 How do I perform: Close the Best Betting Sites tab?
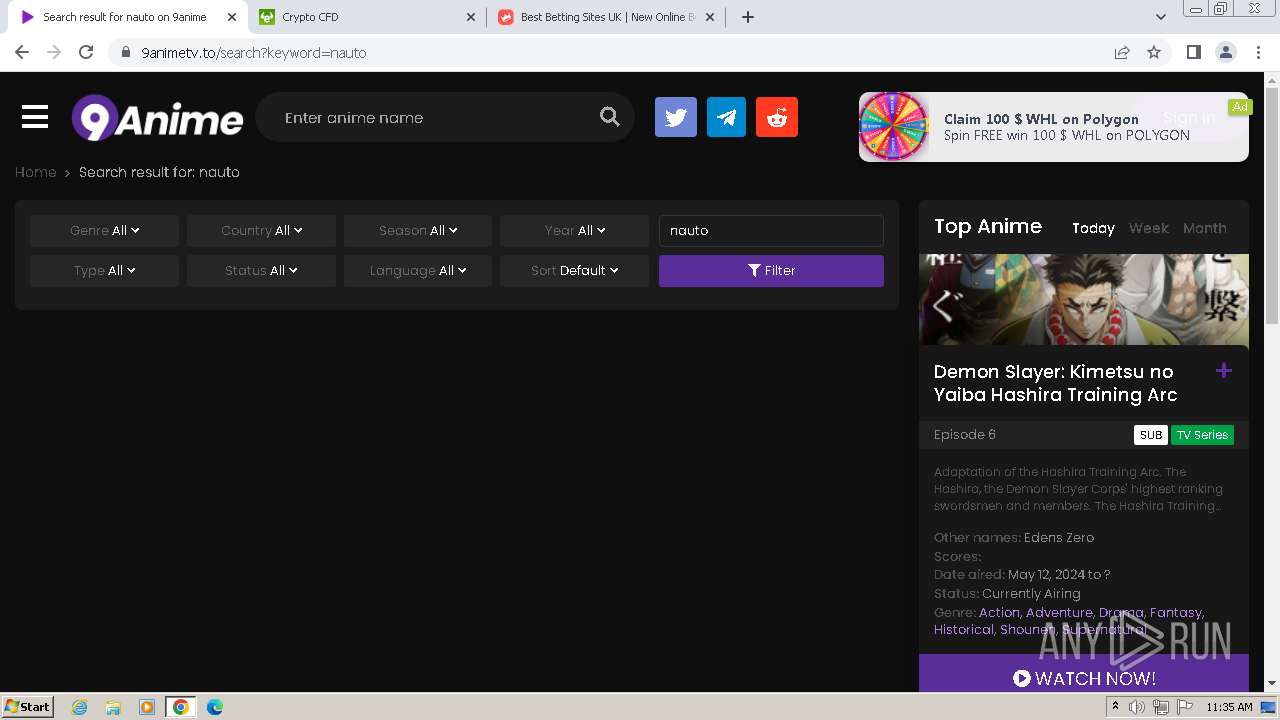(711, 17)
